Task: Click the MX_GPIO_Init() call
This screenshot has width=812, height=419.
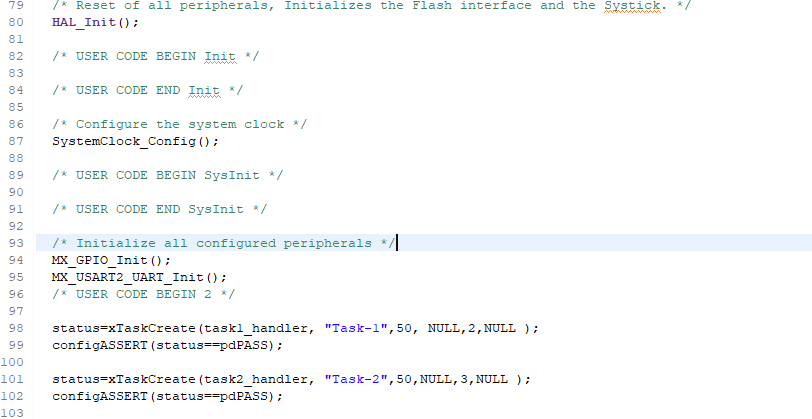Action: (x=111, y=260)
